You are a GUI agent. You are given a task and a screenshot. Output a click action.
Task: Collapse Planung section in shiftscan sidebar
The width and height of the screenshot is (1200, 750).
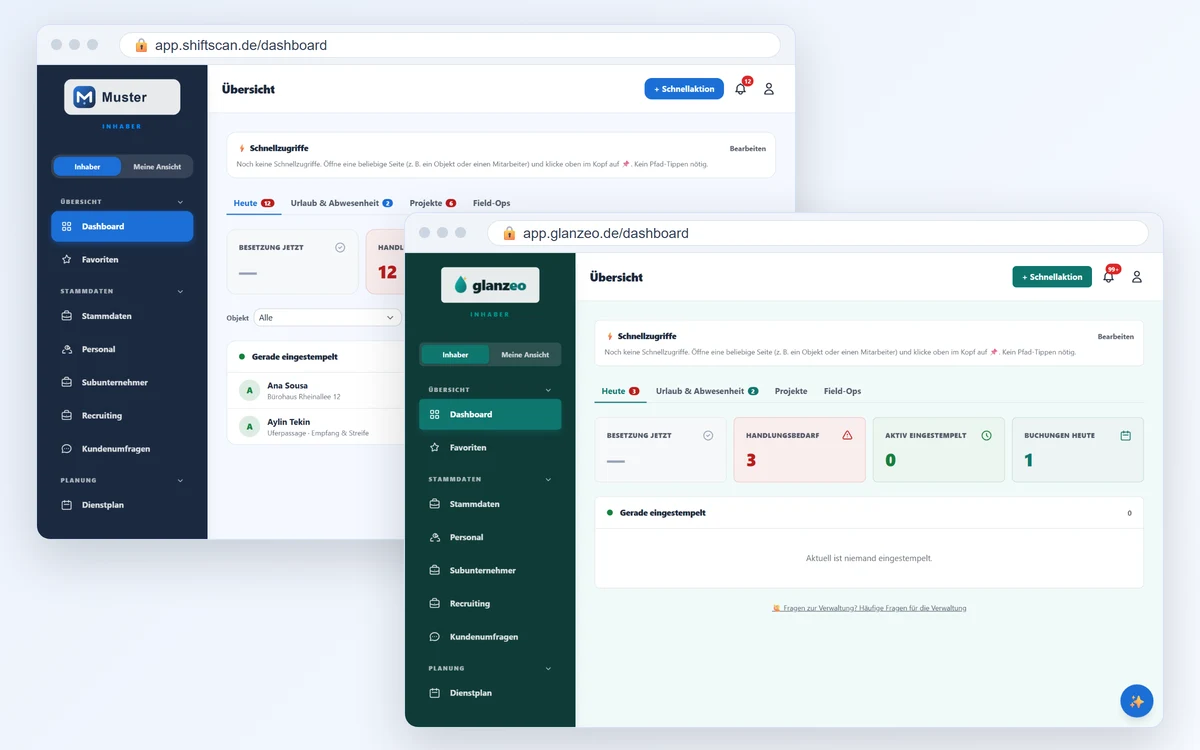tap(180, 480)
